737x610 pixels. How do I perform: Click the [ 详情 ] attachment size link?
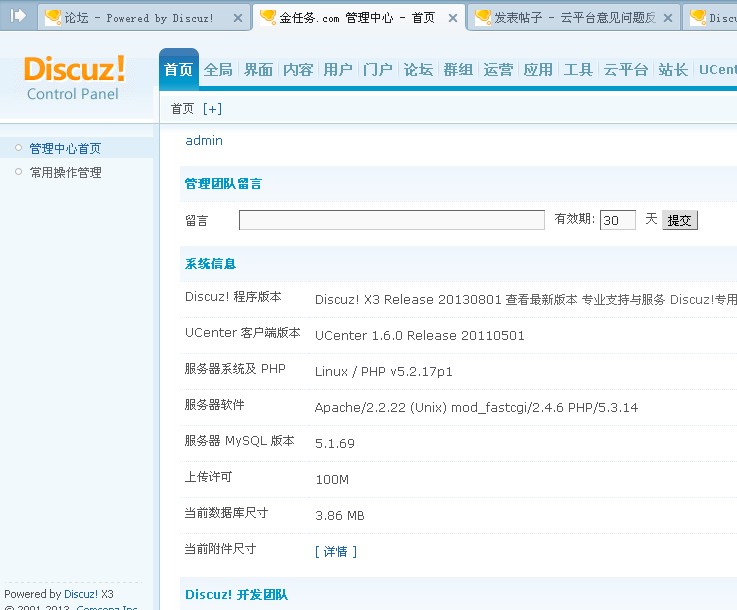click(x=336, y=551)
